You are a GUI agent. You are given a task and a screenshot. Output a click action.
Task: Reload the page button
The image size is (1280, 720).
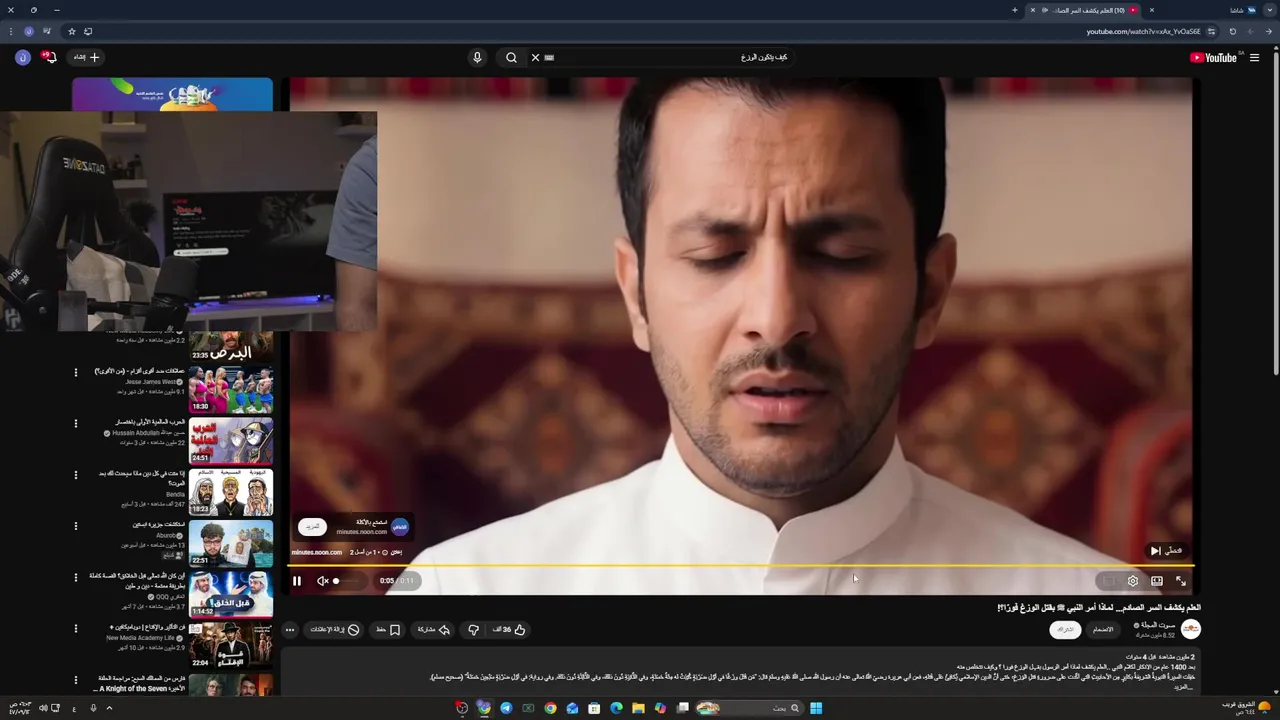click(x=1233, y=31)
